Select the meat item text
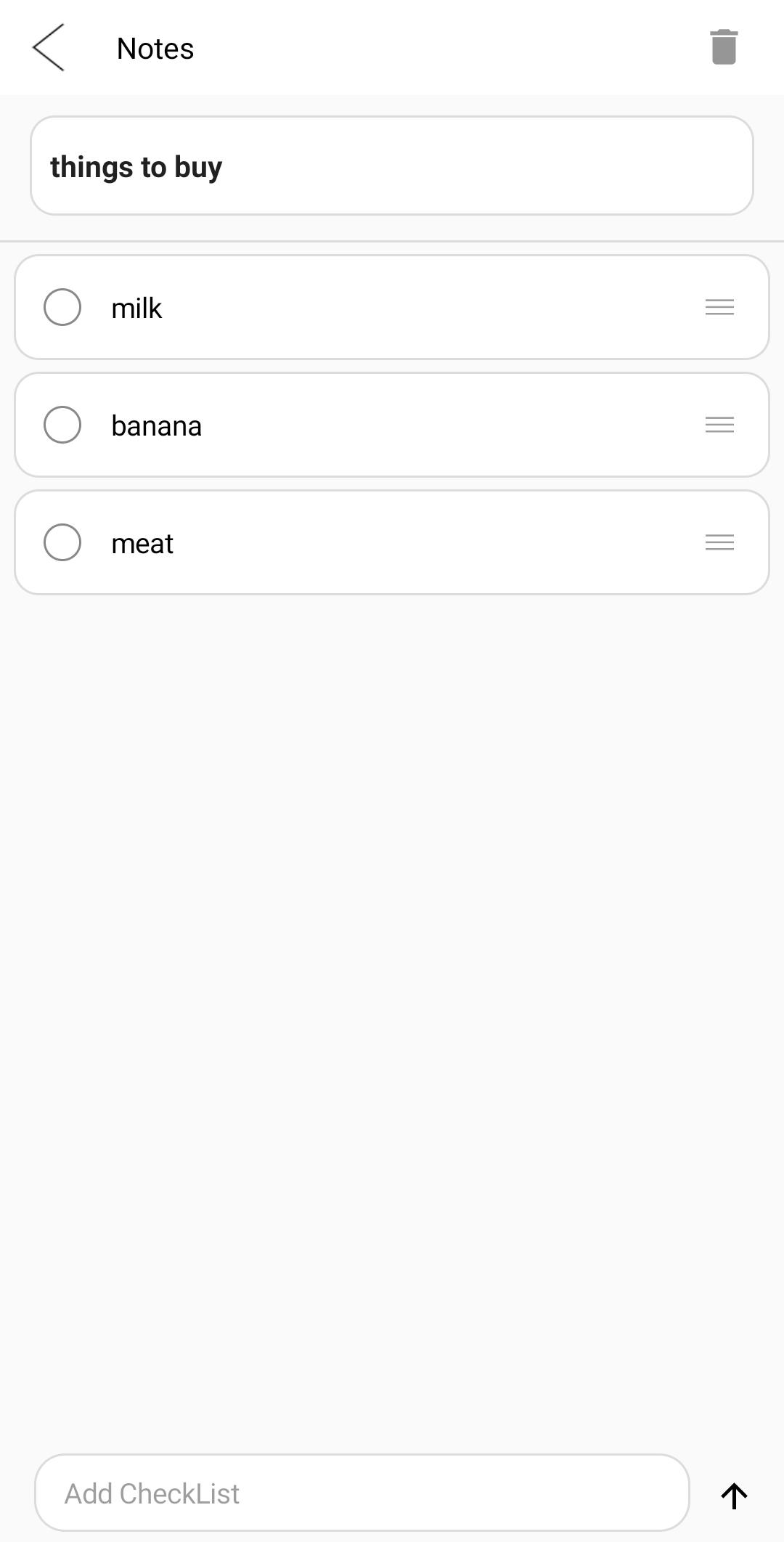The height and width of the screenshot is (1542, 784). 142,544
